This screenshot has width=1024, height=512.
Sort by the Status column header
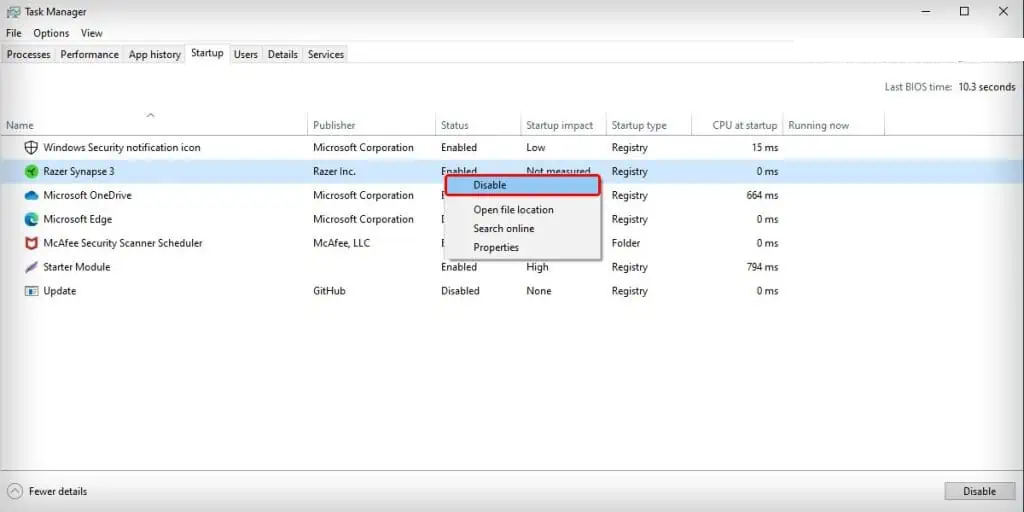(x=454, y=125)
